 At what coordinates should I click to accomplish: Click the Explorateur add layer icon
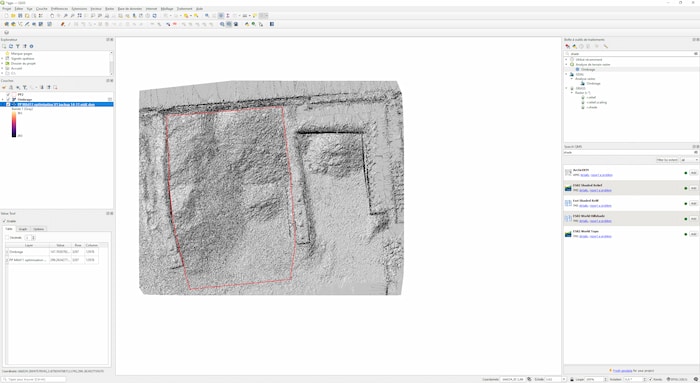(4, 46)
